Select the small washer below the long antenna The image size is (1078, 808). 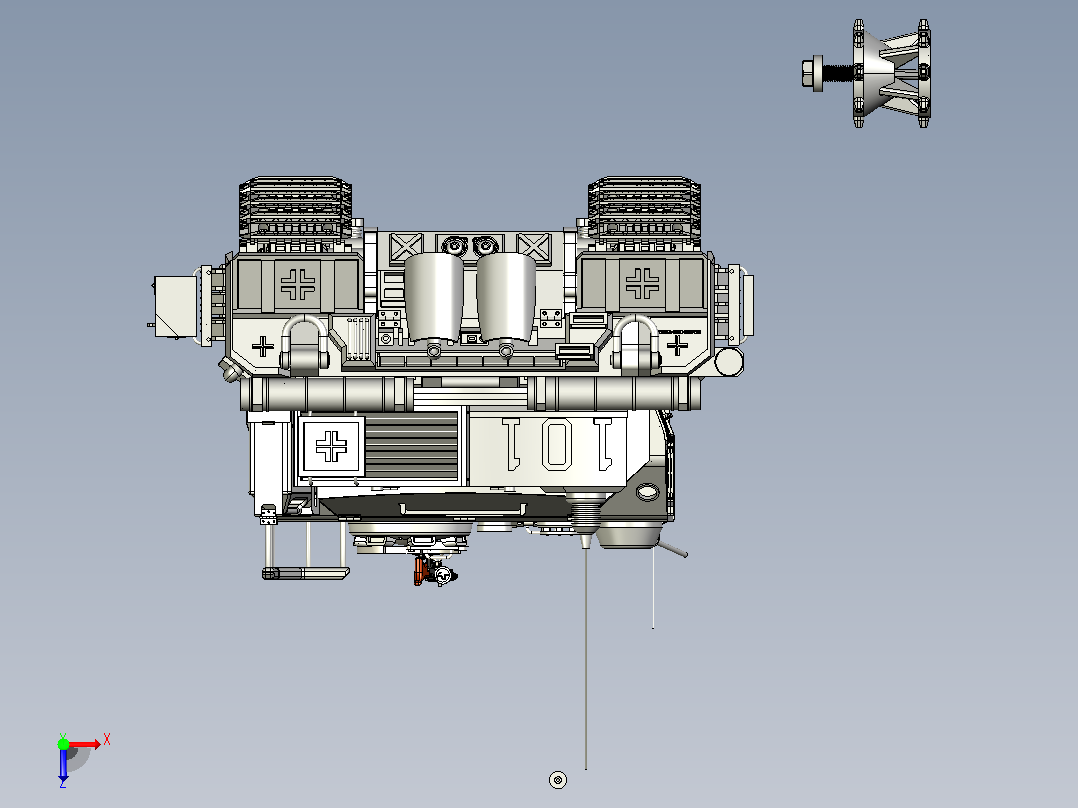[558, 780]
